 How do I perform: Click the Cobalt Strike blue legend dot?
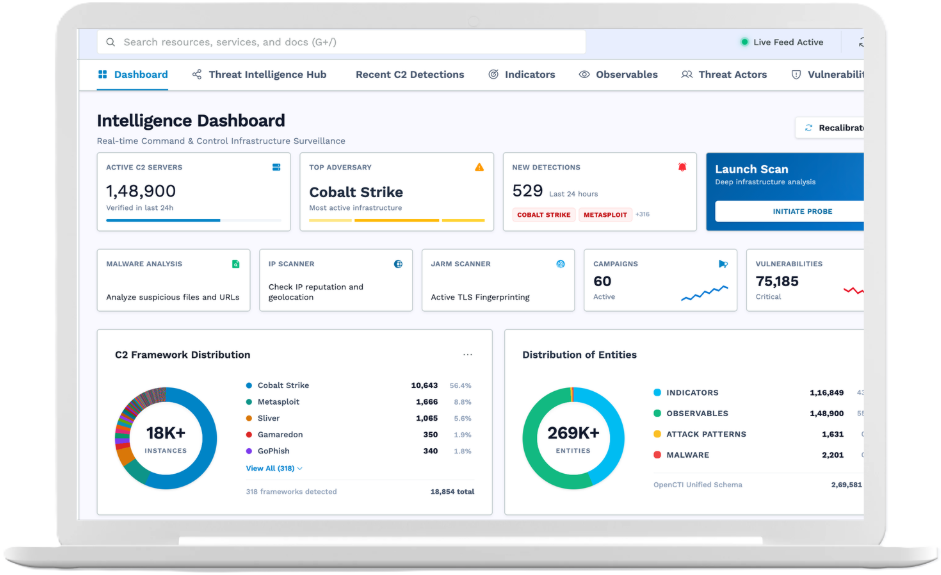click(x=249, y=385)
